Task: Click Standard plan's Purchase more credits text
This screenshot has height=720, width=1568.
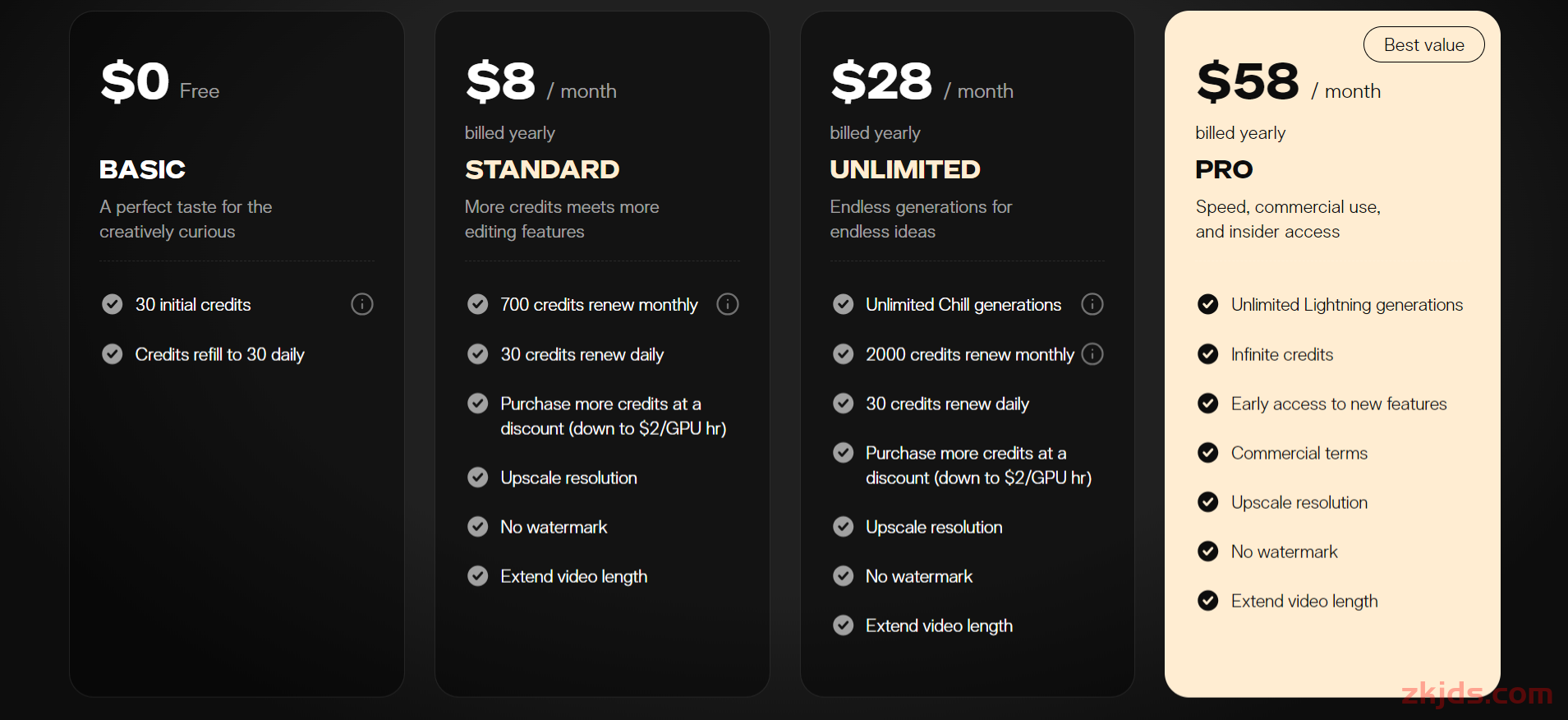Action: (614, 416)
